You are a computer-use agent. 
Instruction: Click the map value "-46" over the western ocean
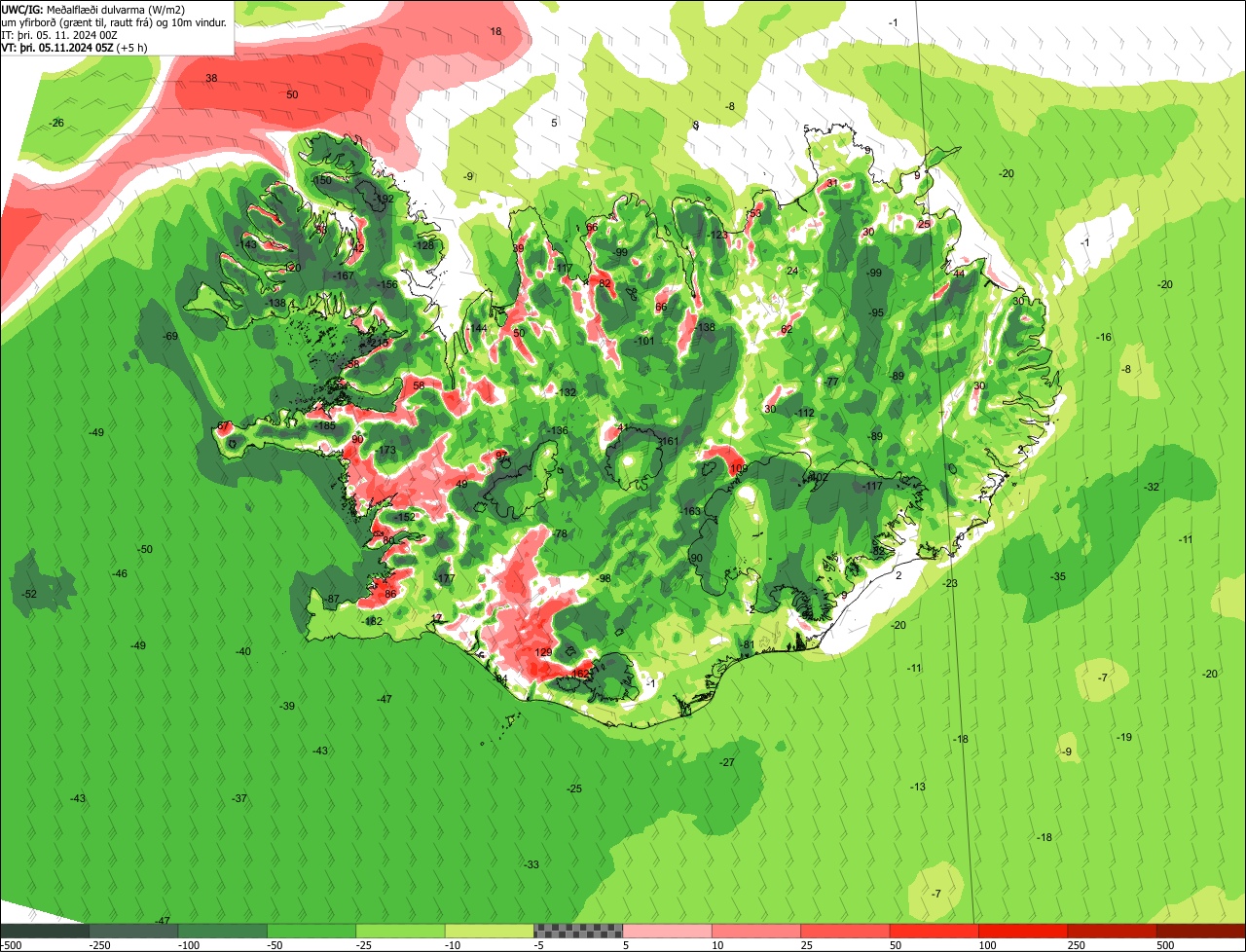click(120, 573)
